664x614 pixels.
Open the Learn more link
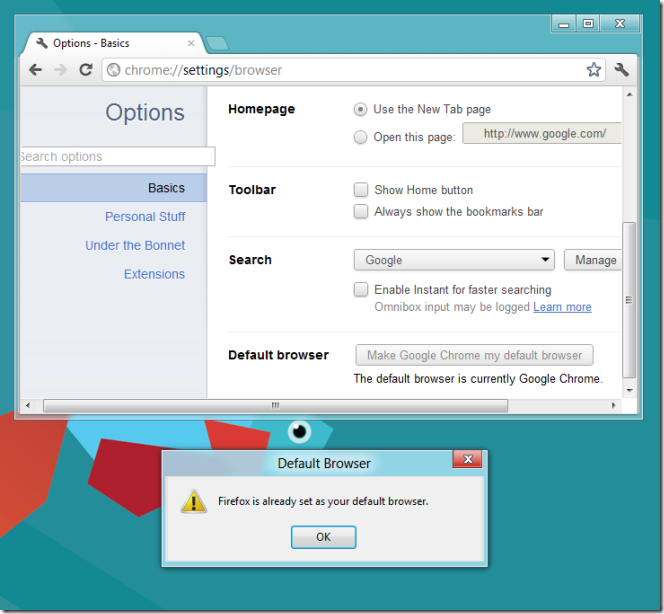coord(562,307)
